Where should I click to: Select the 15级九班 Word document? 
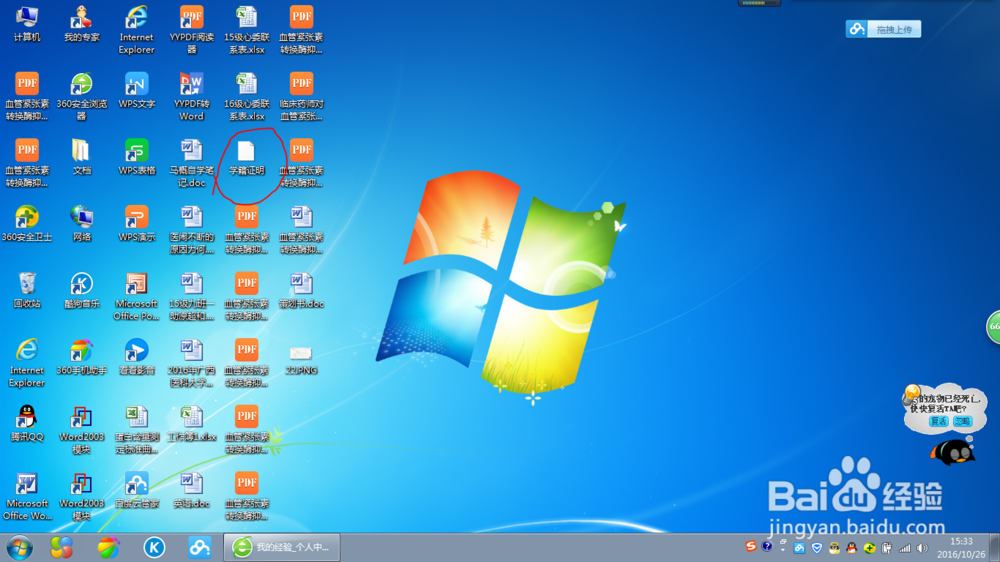click(191, 297)
